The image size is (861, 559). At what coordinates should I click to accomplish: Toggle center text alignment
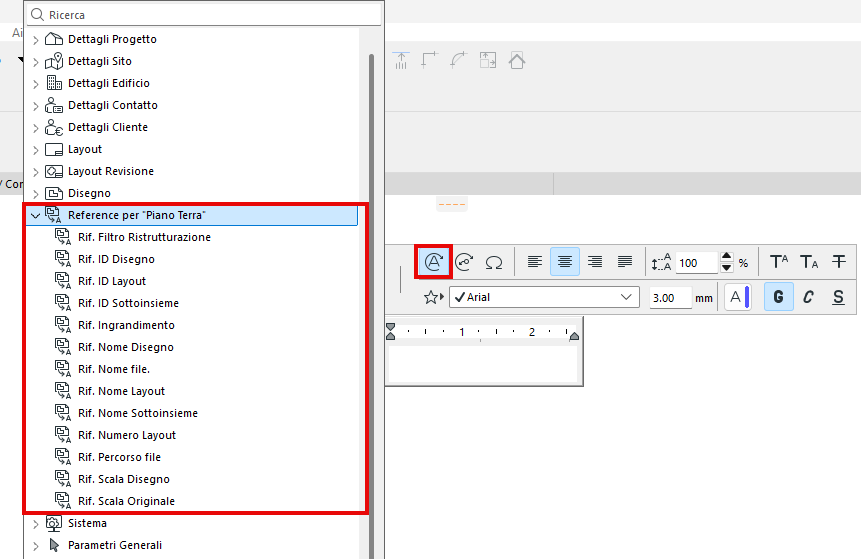564,262
